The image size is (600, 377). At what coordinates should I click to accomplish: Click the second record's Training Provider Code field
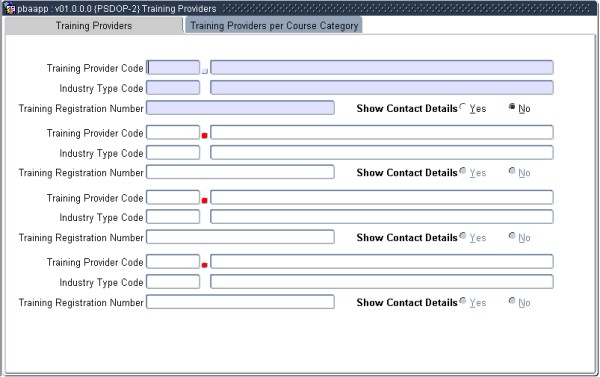(x=173, y=132)
